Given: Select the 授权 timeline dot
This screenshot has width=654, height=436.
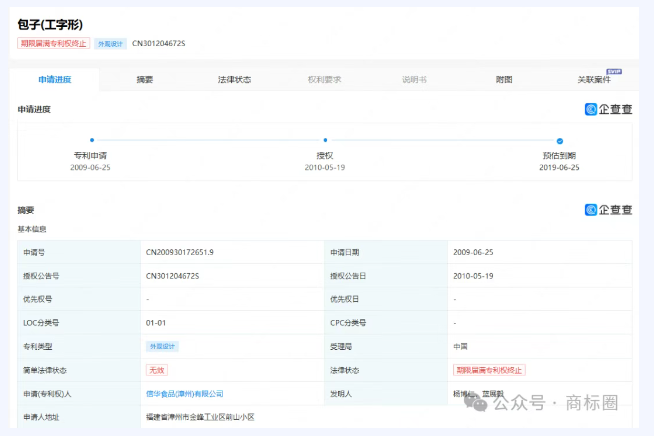Looking at the screenshot, I should click(x=325, y=141).
